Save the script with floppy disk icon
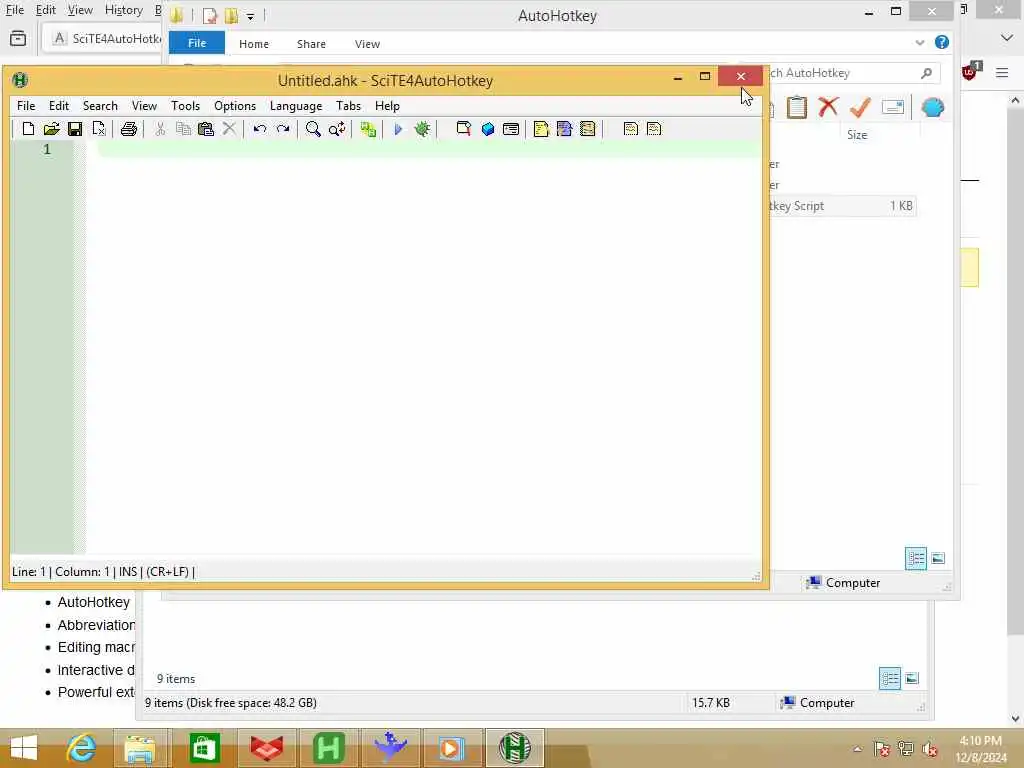This screenshot has width=1024, height=768. (x=75, y=129)
